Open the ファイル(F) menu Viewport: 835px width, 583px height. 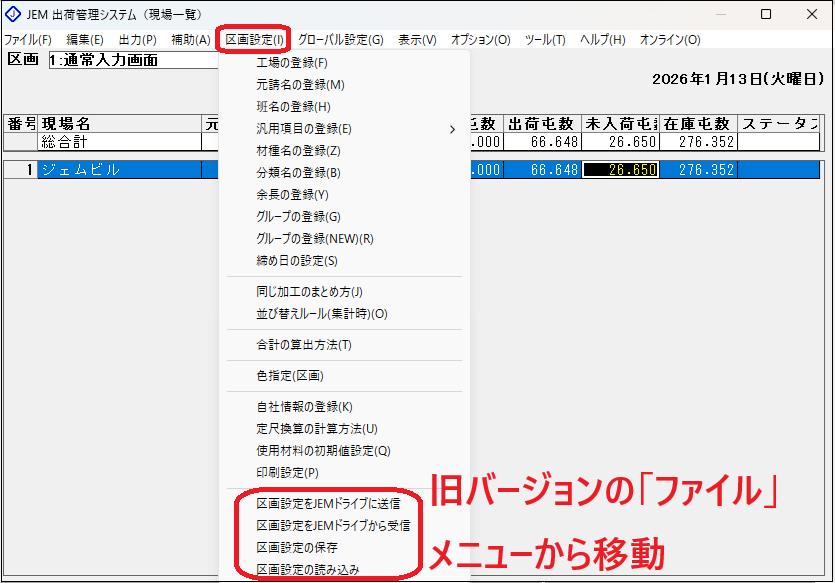[x=27, y=40]
